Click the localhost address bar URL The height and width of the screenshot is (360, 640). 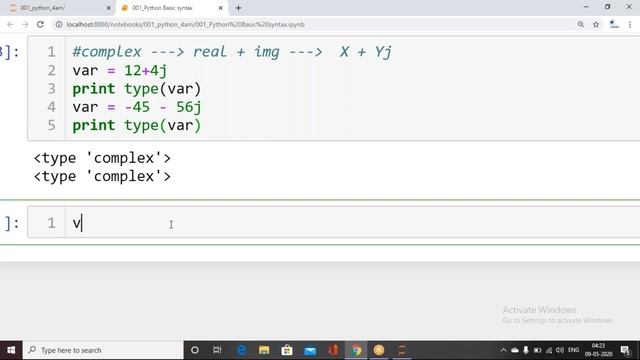pos(186,24)
